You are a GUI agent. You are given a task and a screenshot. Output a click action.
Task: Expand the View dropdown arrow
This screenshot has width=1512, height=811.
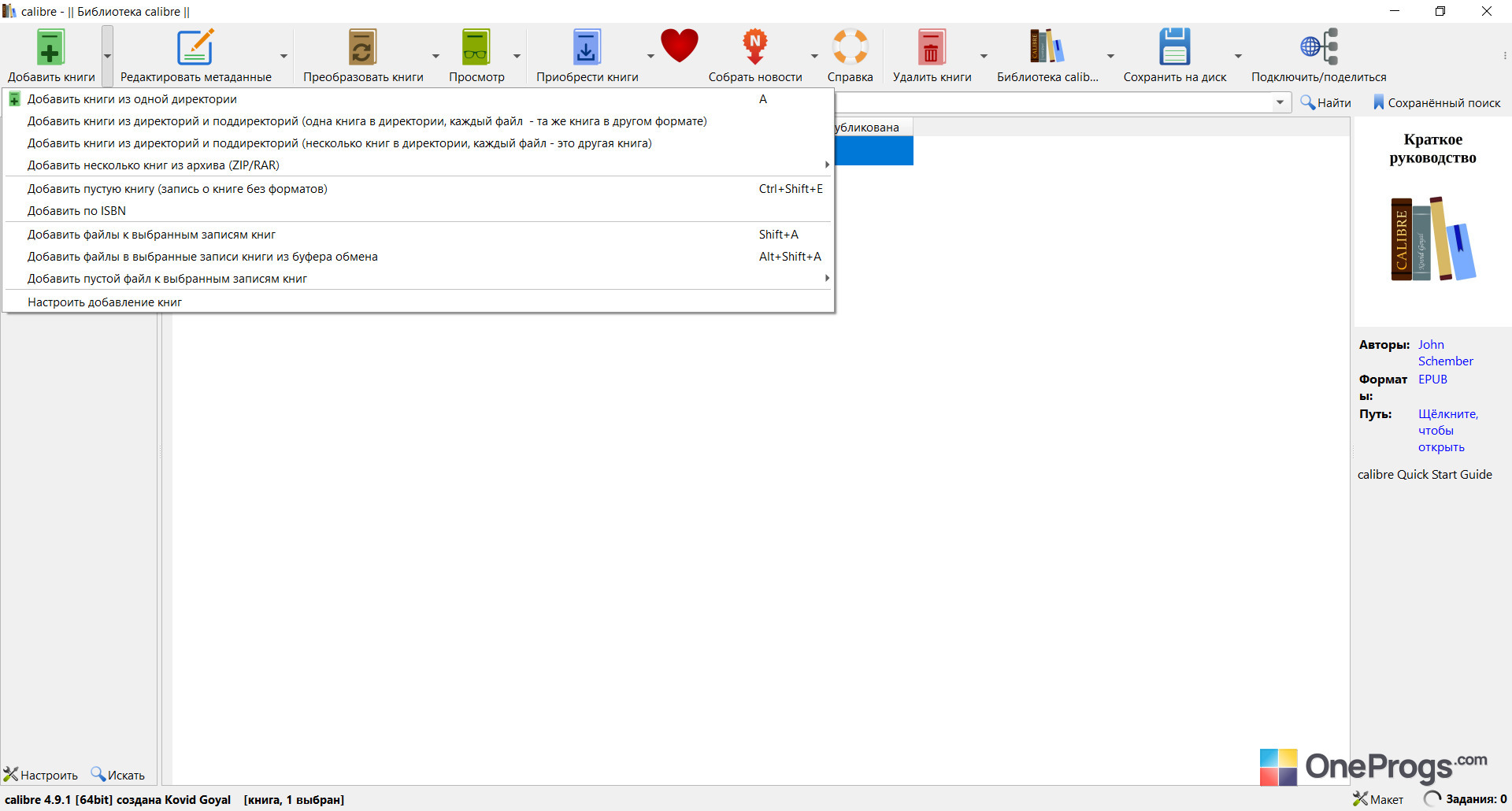517,56
